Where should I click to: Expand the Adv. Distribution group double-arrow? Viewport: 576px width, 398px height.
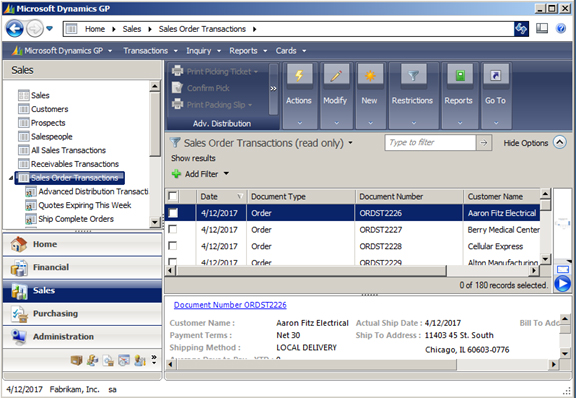click(x=273, y=88)
